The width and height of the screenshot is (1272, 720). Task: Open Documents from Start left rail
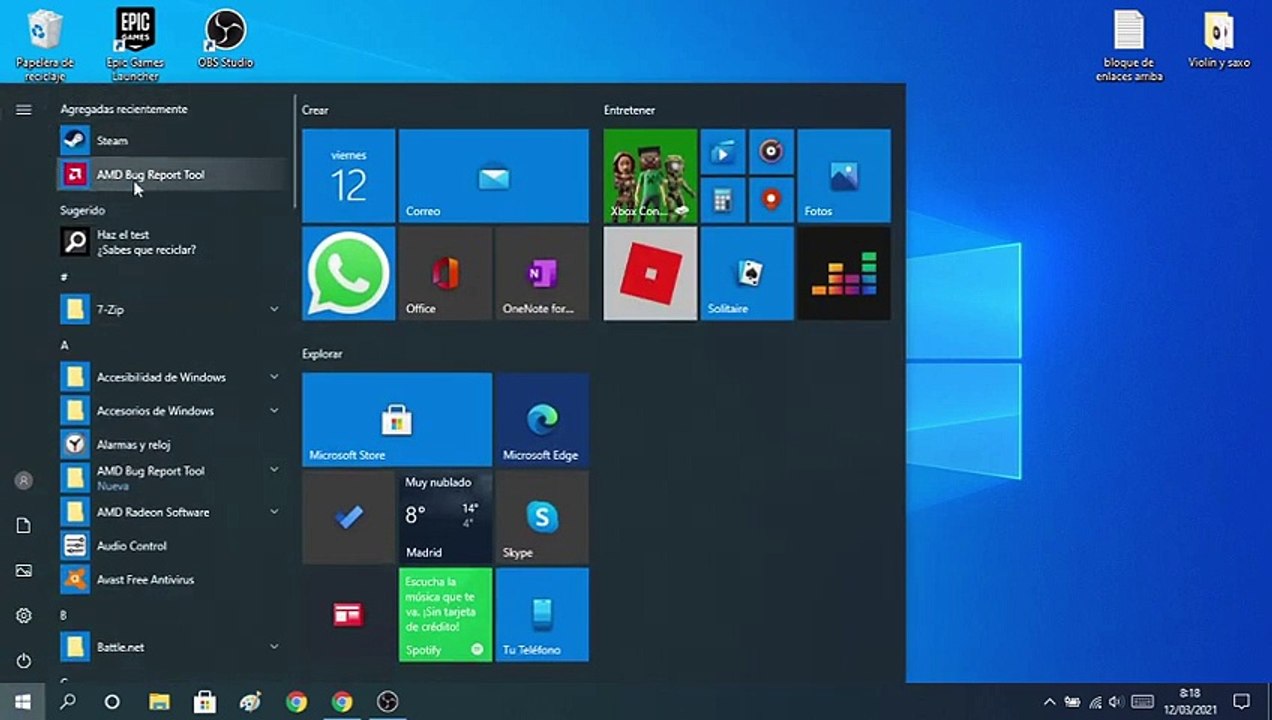point(24,526)
